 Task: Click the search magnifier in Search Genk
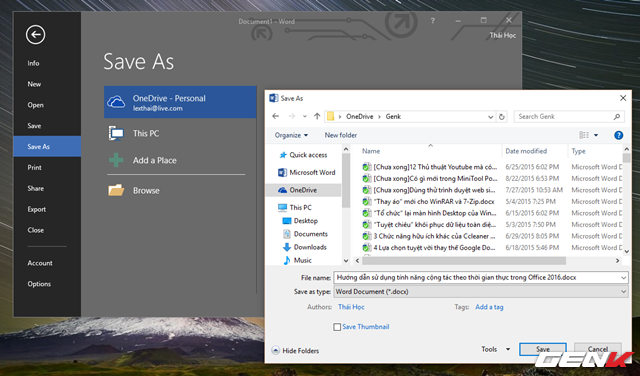[617, 117]
